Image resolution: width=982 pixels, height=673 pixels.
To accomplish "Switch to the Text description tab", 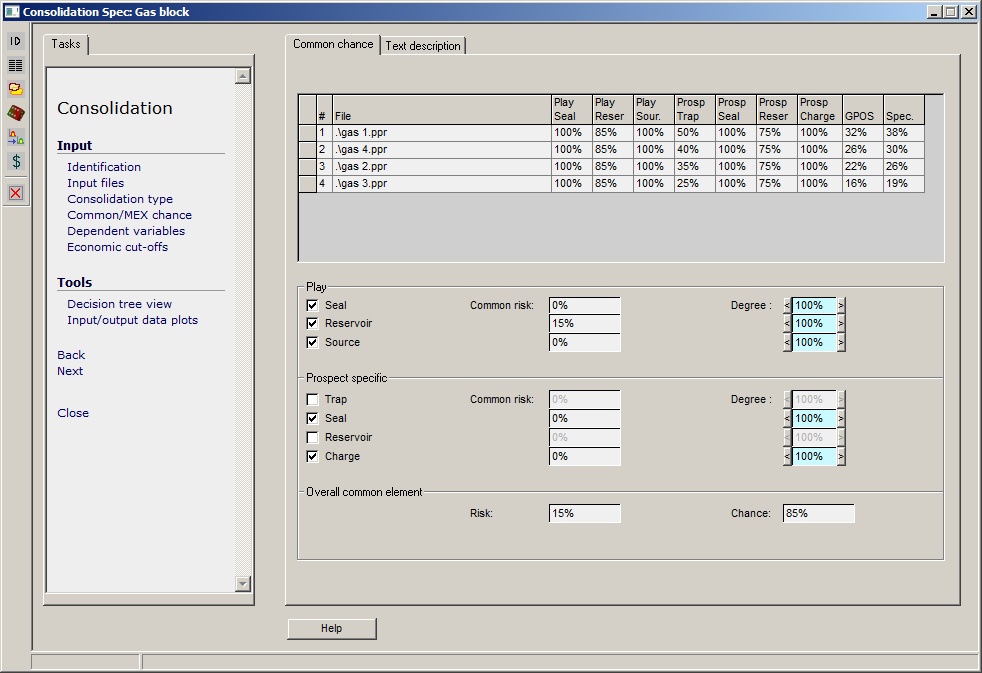I will click(x=423, y=46).
